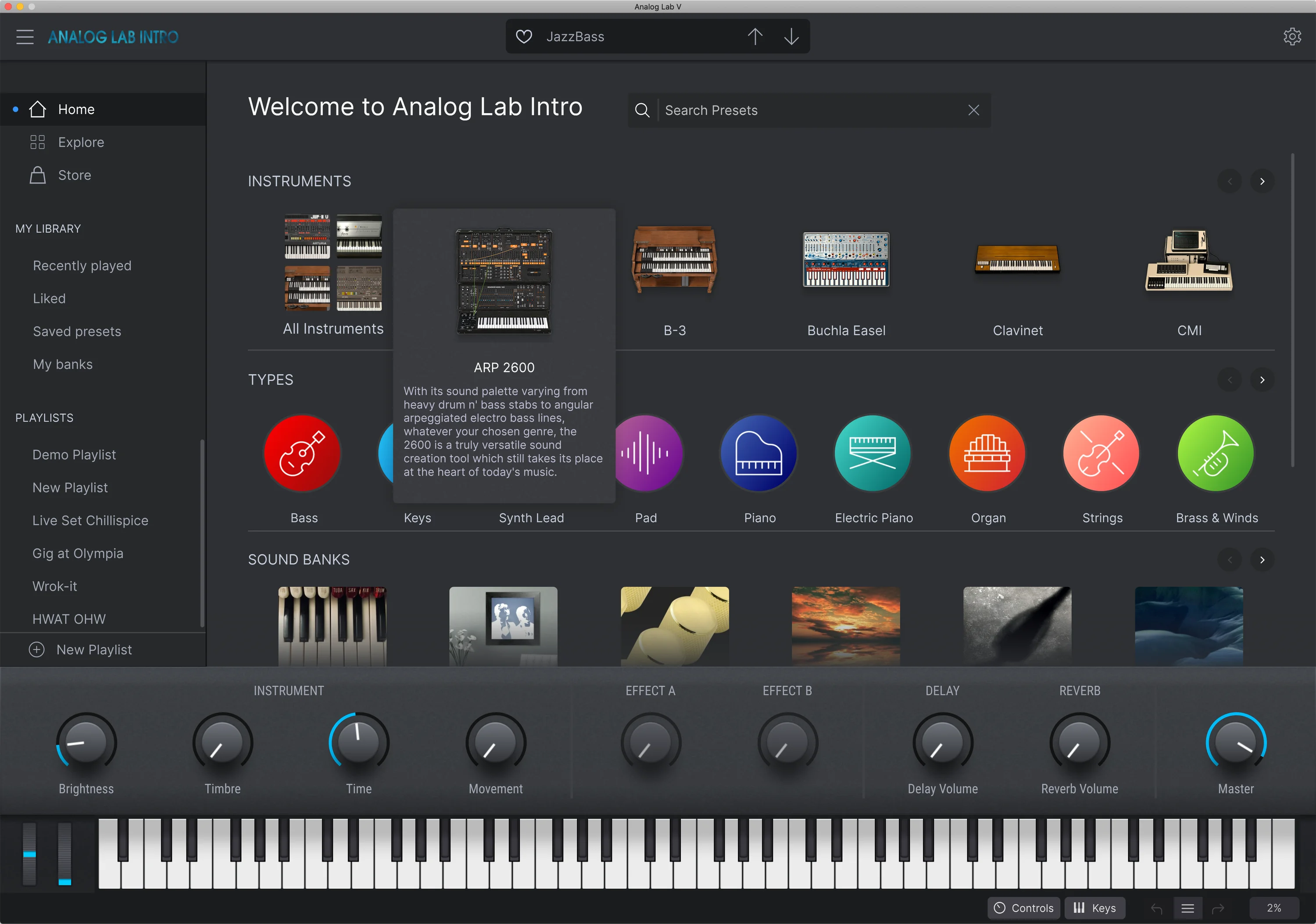The height and width of the screenshot is (924, 1316).
Task: Expand the next page of Instruments
Action: (x=1262, y=181)
